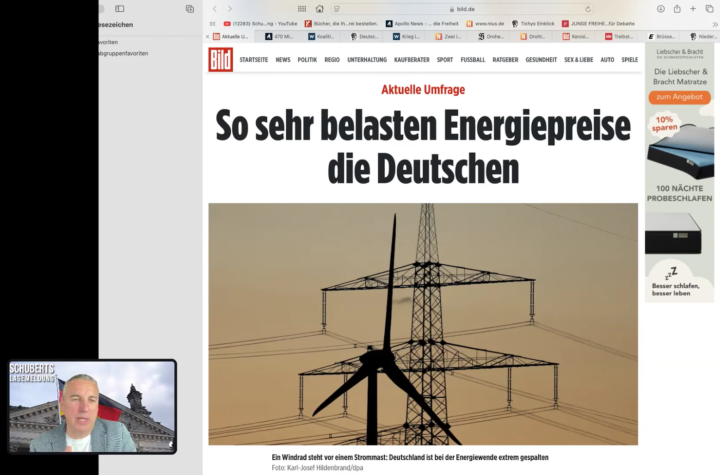The image size is (720, 475).
Task: Click the zum Angebot ad button
Action: tap(680, 98)
